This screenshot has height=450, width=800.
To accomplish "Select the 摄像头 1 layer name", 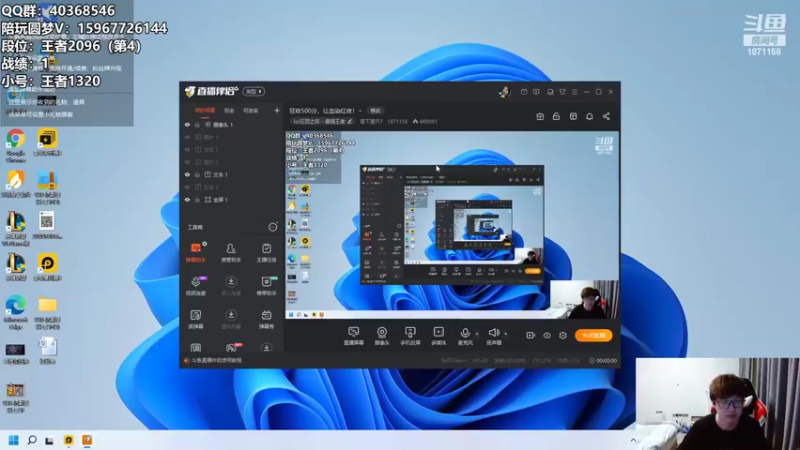I will click(223, 124).
